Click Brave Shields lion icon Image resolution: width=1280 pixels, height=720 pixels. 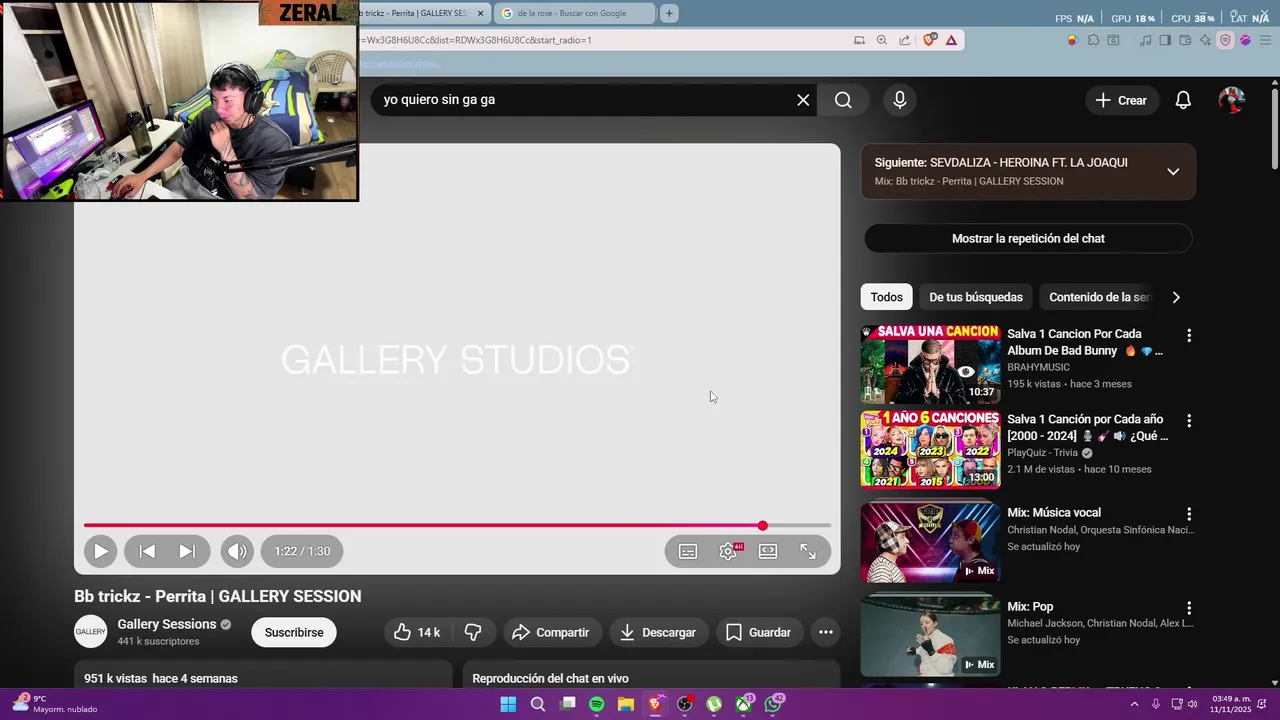(930, 40)
